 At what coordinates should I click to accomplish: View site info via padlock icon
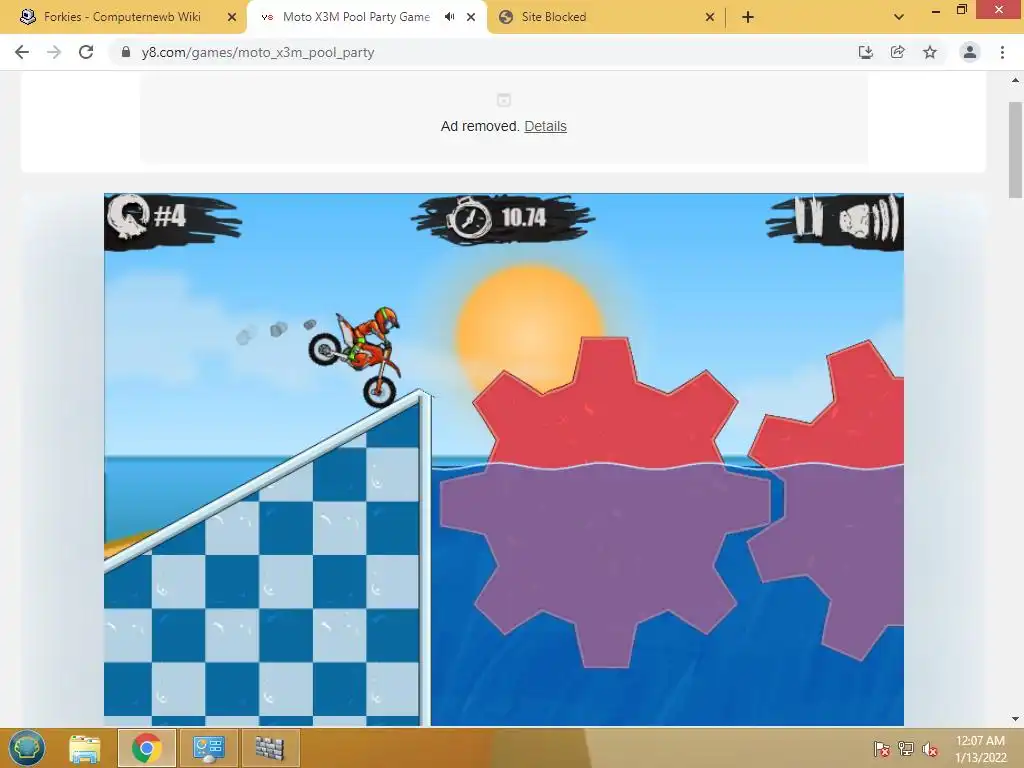tap(126, 52)
